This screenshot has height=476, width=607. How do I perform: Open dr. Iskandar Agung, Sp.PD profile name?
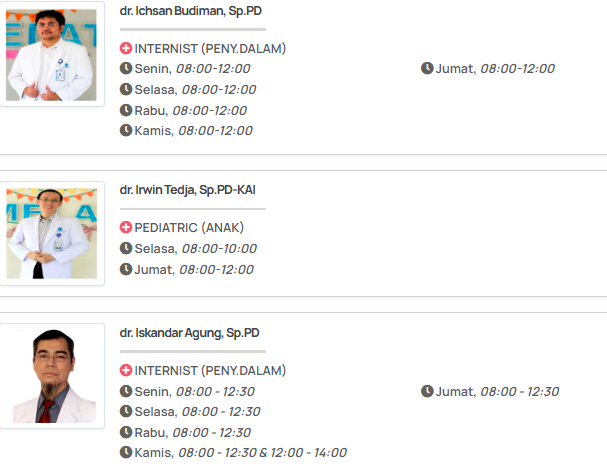point(190,333)
